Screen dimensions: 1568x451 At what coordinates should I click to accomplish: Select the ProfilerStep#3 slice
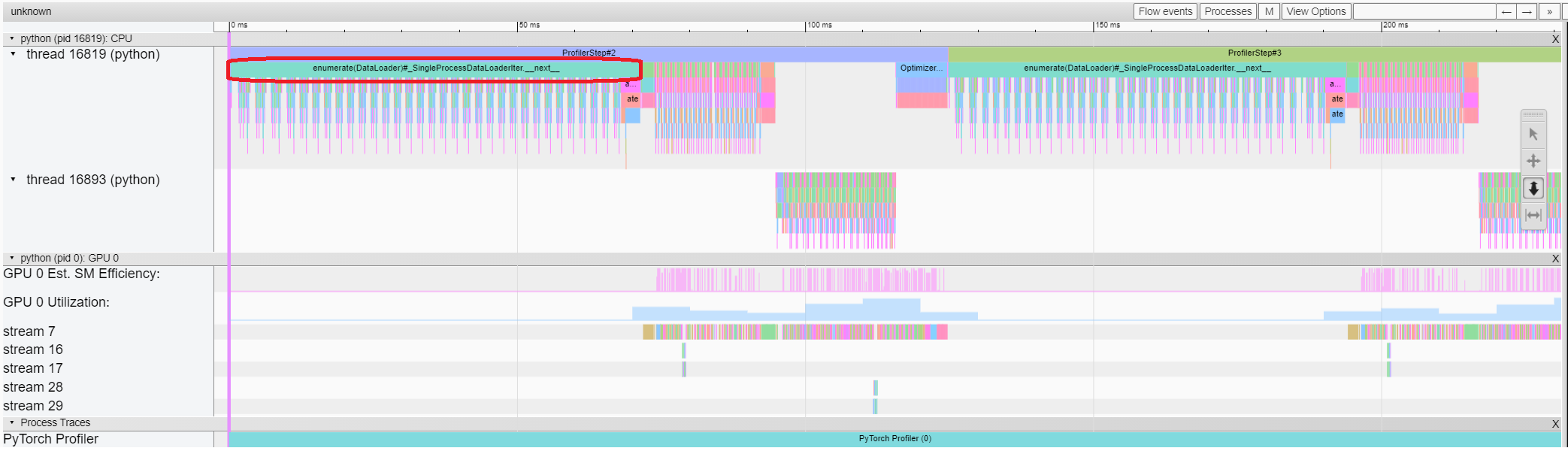[1254, 53]
